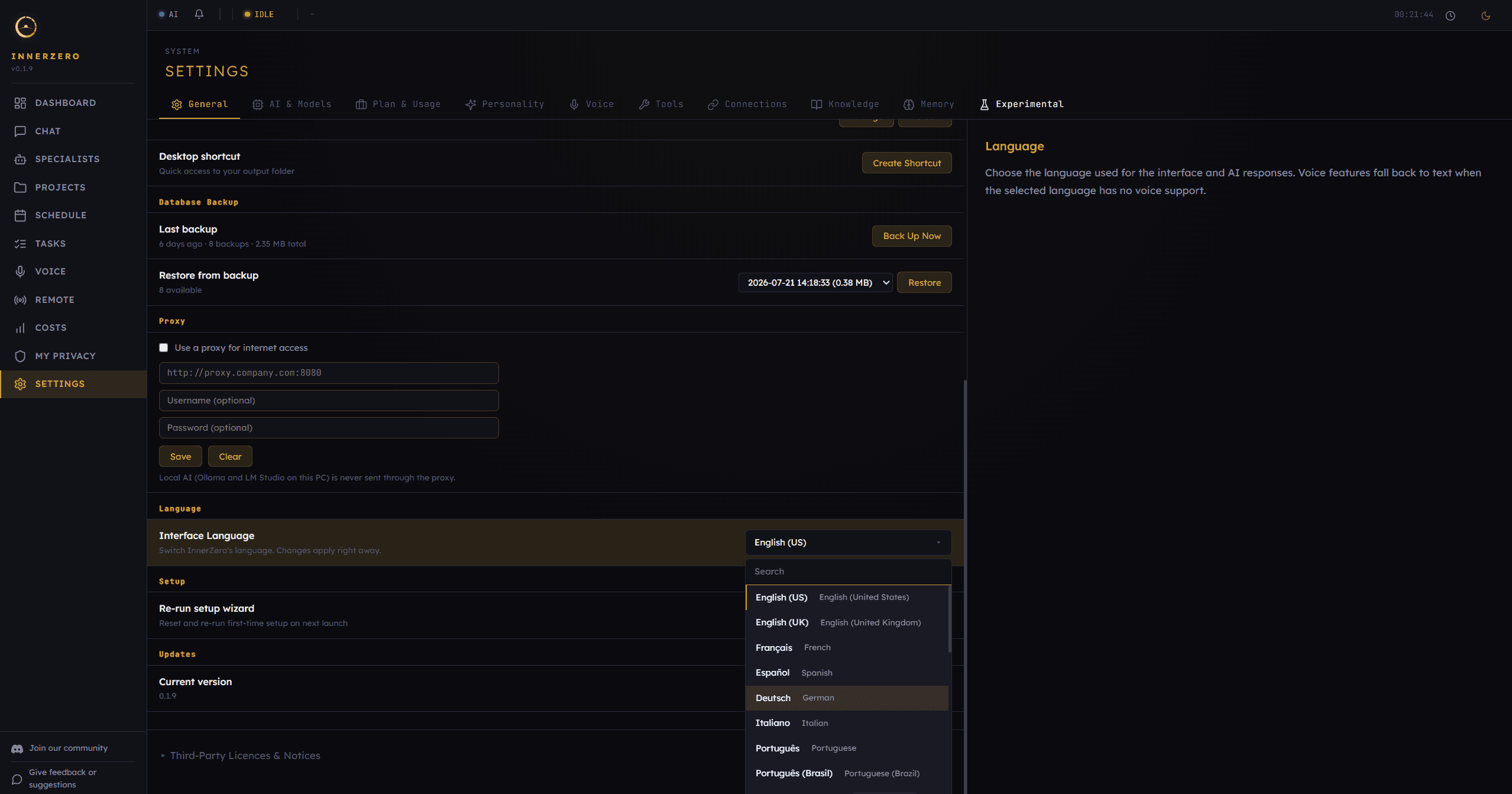Screen dimensions: 1512x794
Task: Open the Schedule page
Action: point(73,215)
